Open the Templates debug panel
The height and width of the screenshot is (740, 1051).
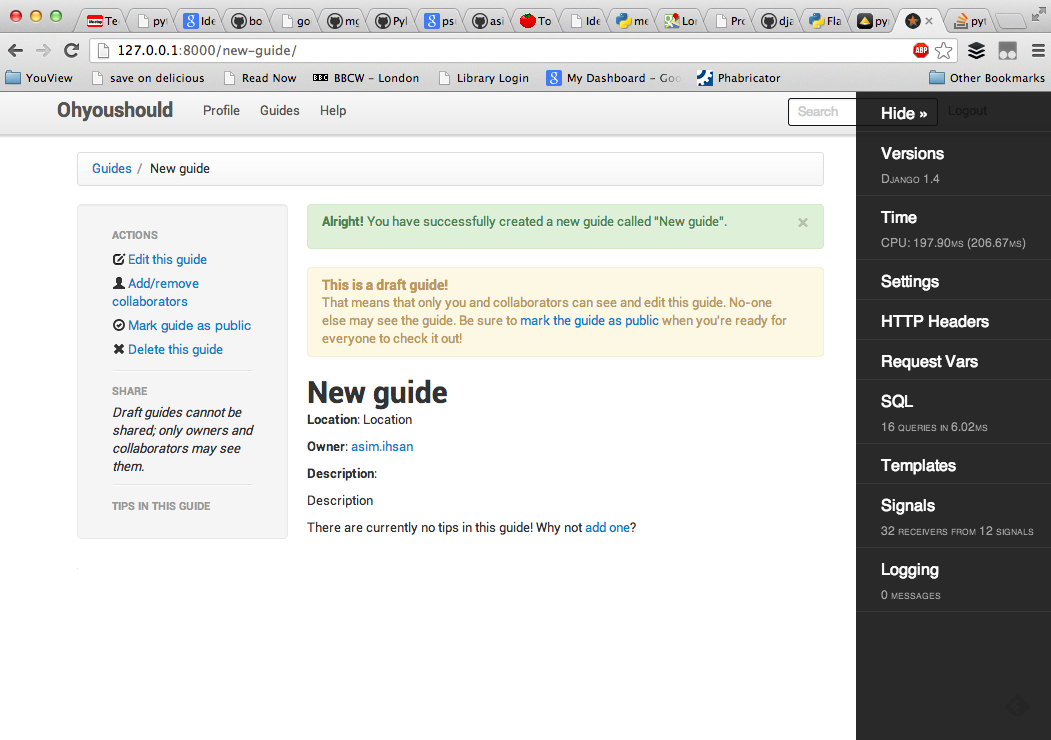[x=953, y=465]
